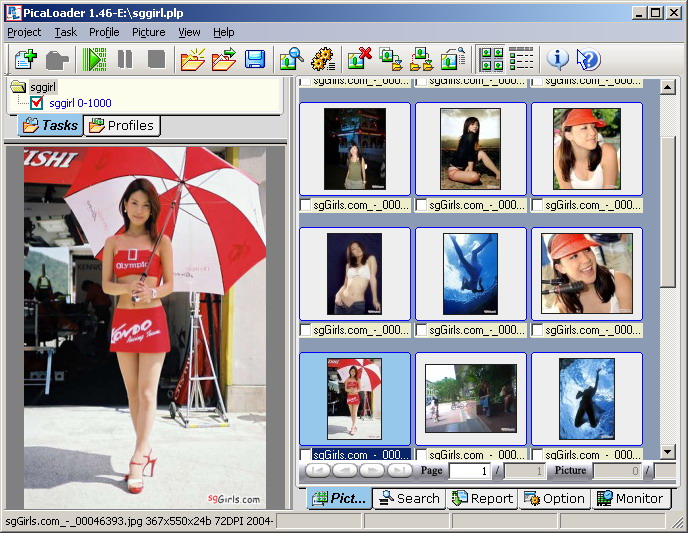
Task: Toggle the sggirl 0-1000 task checkbox
Action: point(38,103)
